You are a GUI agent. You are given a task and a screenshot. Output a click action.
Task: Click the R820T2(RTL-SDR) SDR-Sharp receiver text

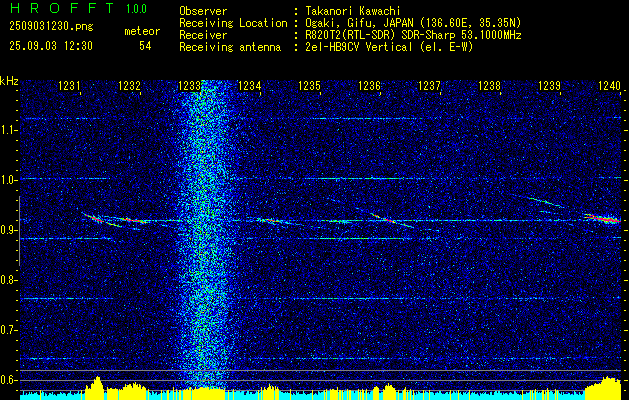pyautogui.click(x=413, y=35)
